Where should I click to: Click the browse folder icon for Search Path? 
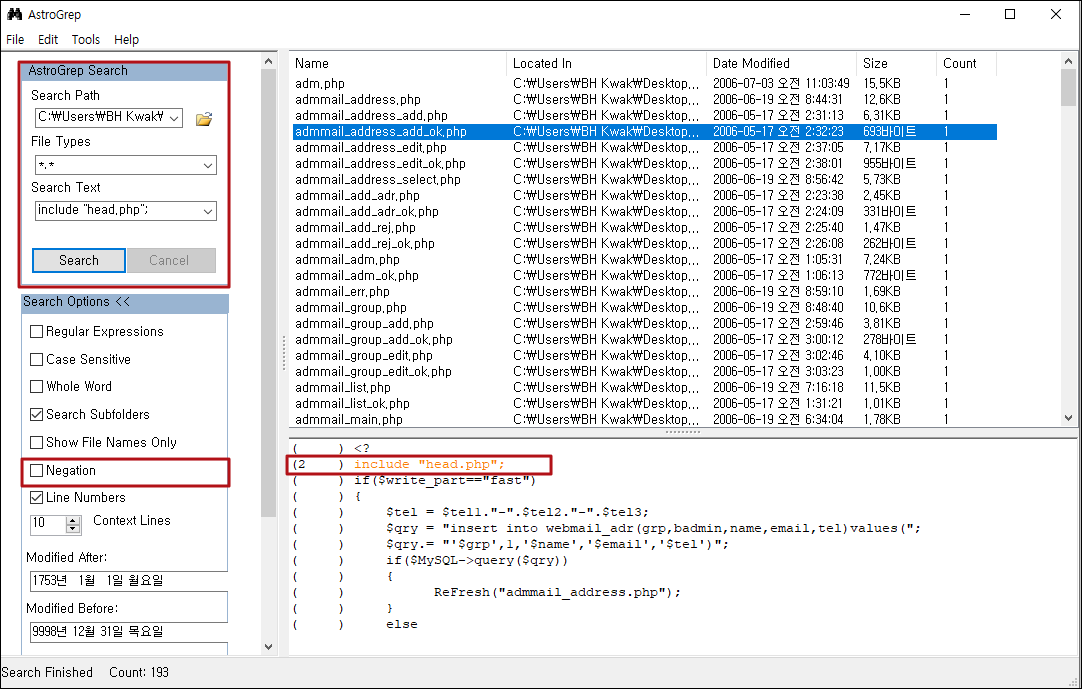click(x=204, y=119)
